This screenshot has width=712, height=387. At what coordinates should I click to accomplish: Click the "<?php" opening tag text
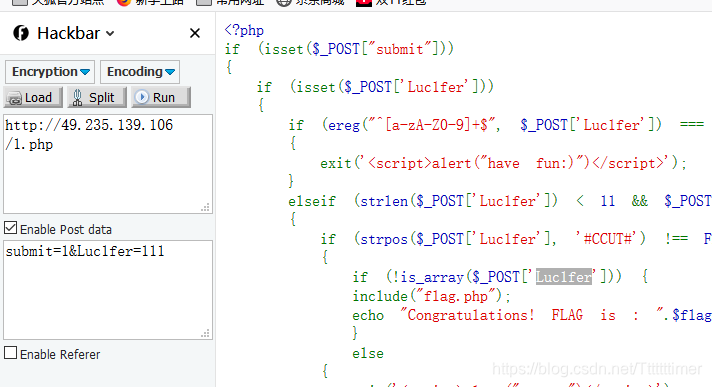(244, 30)
